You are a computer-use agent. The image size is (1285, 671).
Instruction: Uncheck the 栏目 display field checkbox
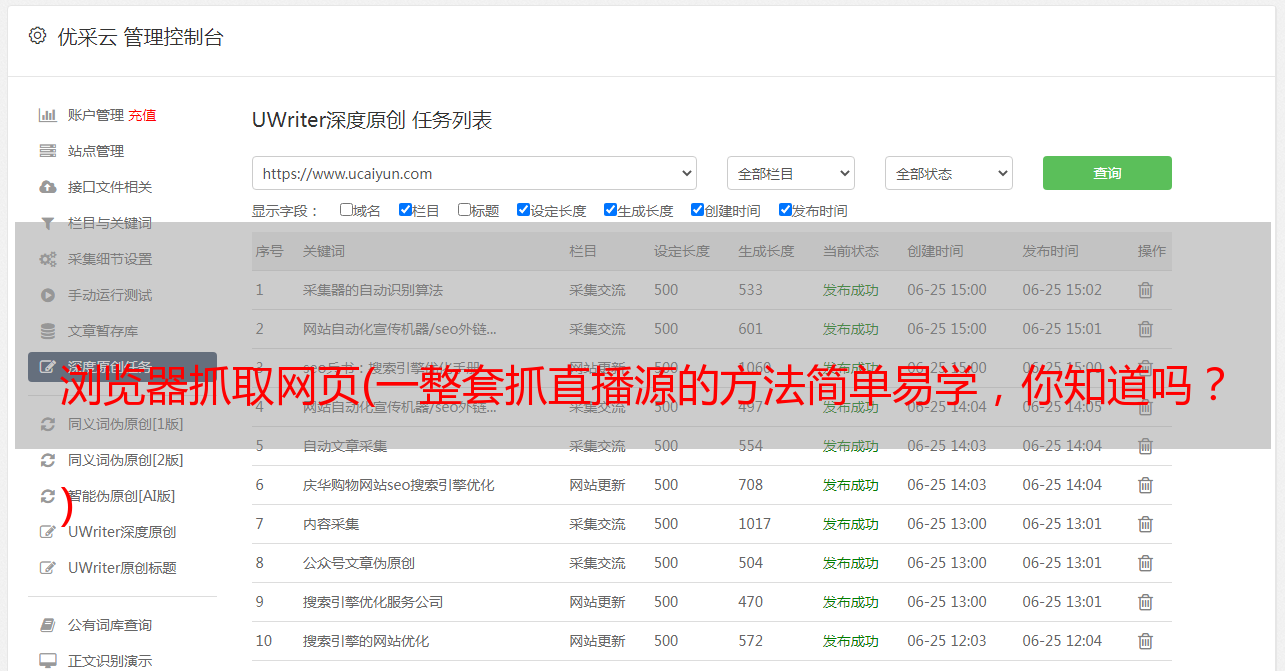[x=405, y=210]
